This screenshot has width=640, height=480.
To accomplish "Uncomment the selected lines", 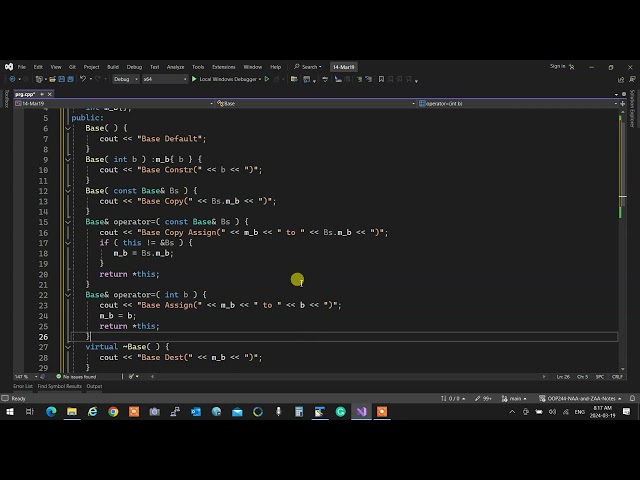I will click(368, 79).
